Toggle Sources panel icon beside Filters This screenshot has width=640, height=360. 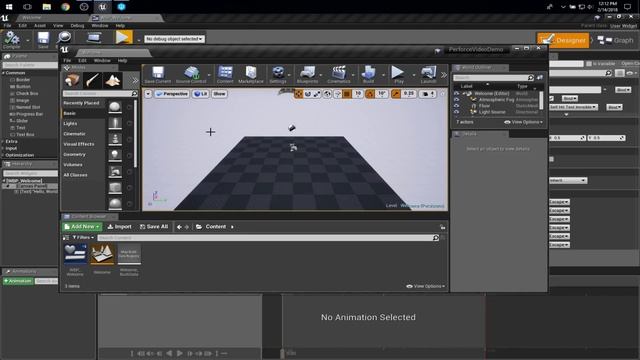pyautogui.click(x=66, y=238)
